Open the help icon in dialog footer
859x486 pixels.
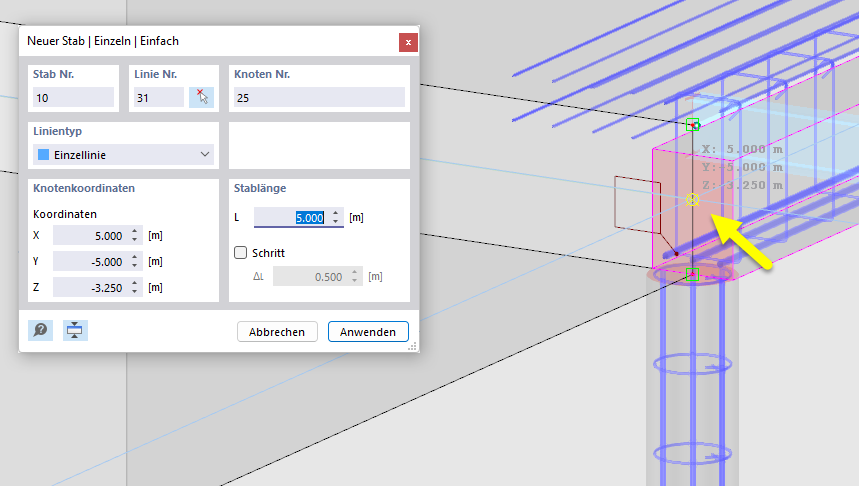[x=41, y=330]
